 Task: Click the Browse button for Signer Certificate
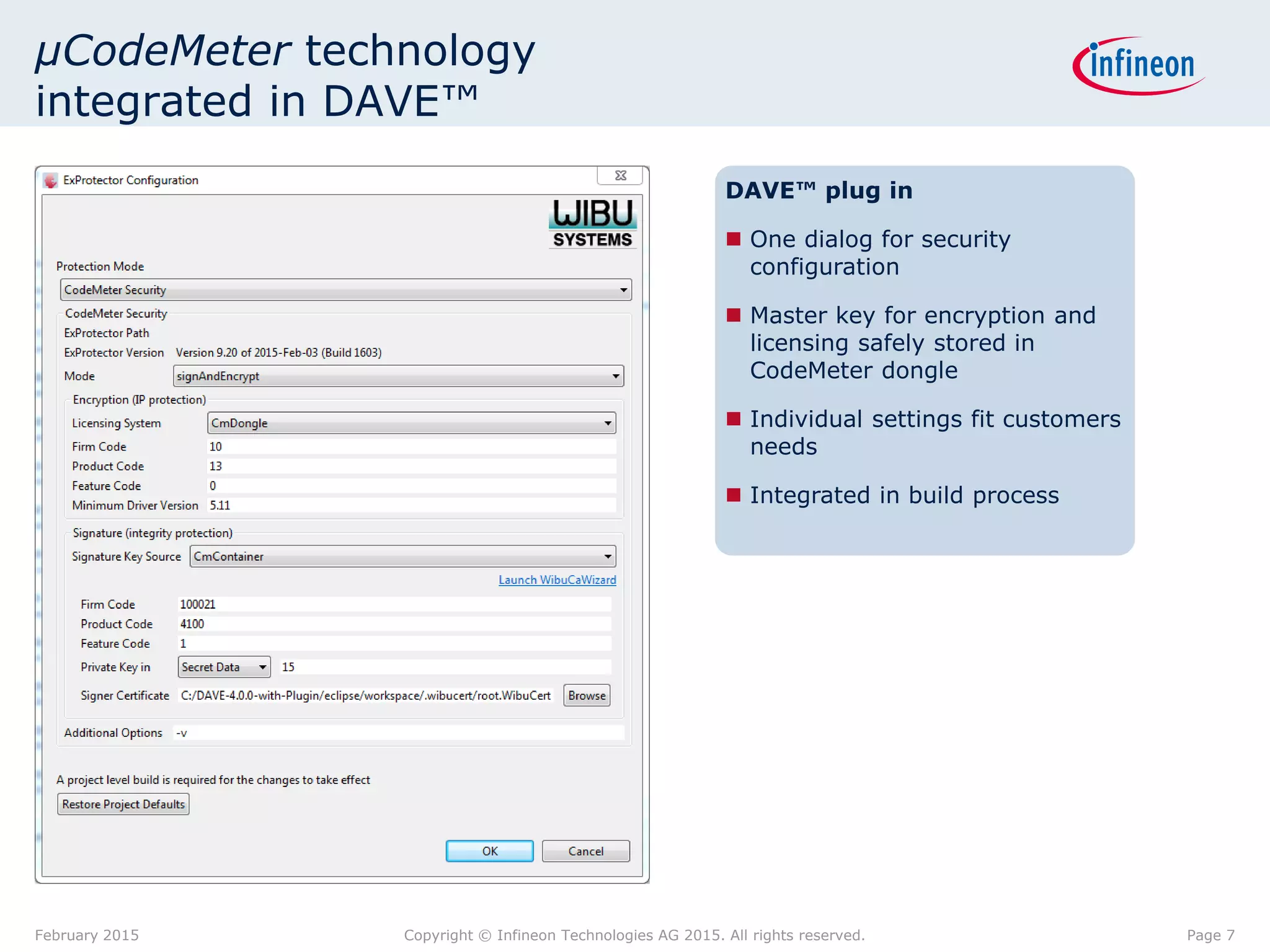[x=587, y=695]
